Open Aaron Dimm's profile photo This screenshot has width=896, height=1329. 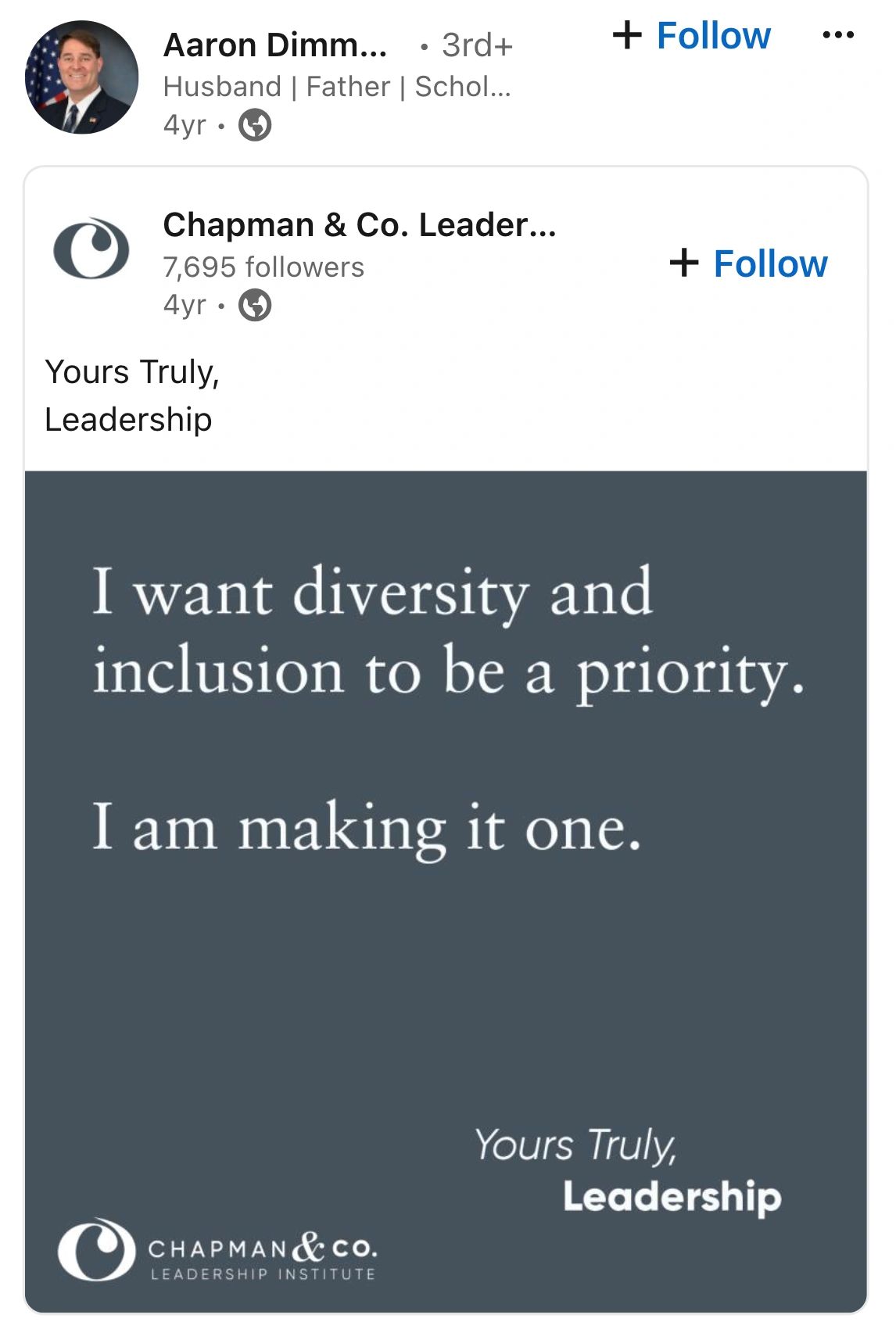point(81,77)
